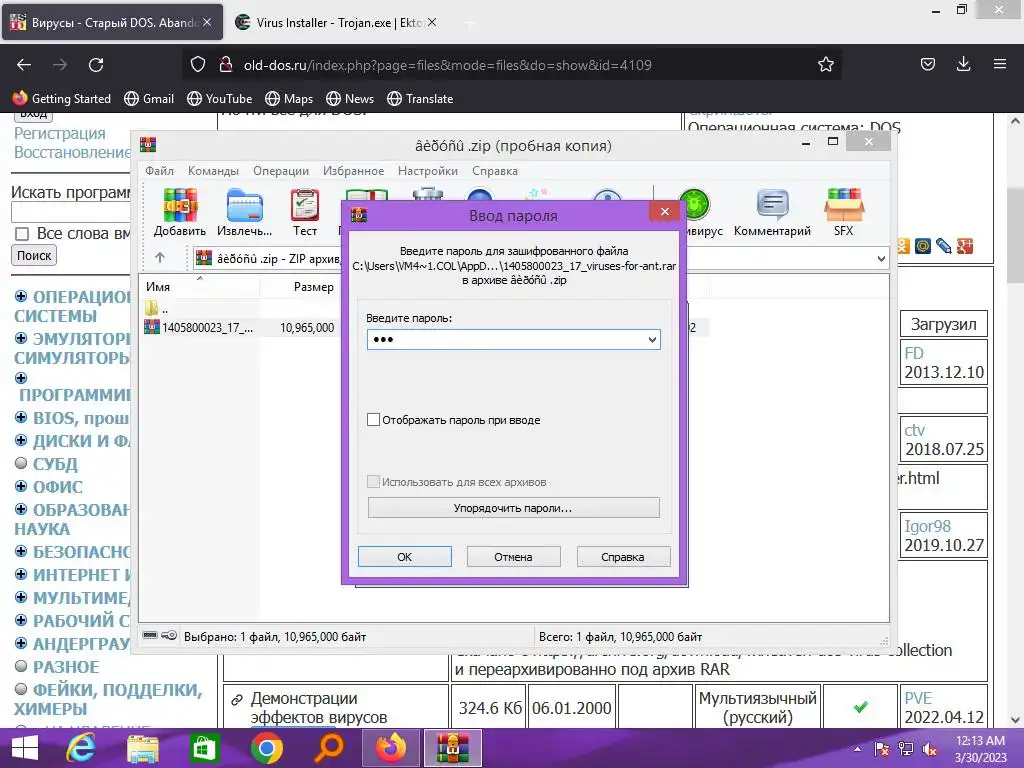Click the muted volume tray icon
This screenshot has height=768, width=1024.
click(930, 748)
